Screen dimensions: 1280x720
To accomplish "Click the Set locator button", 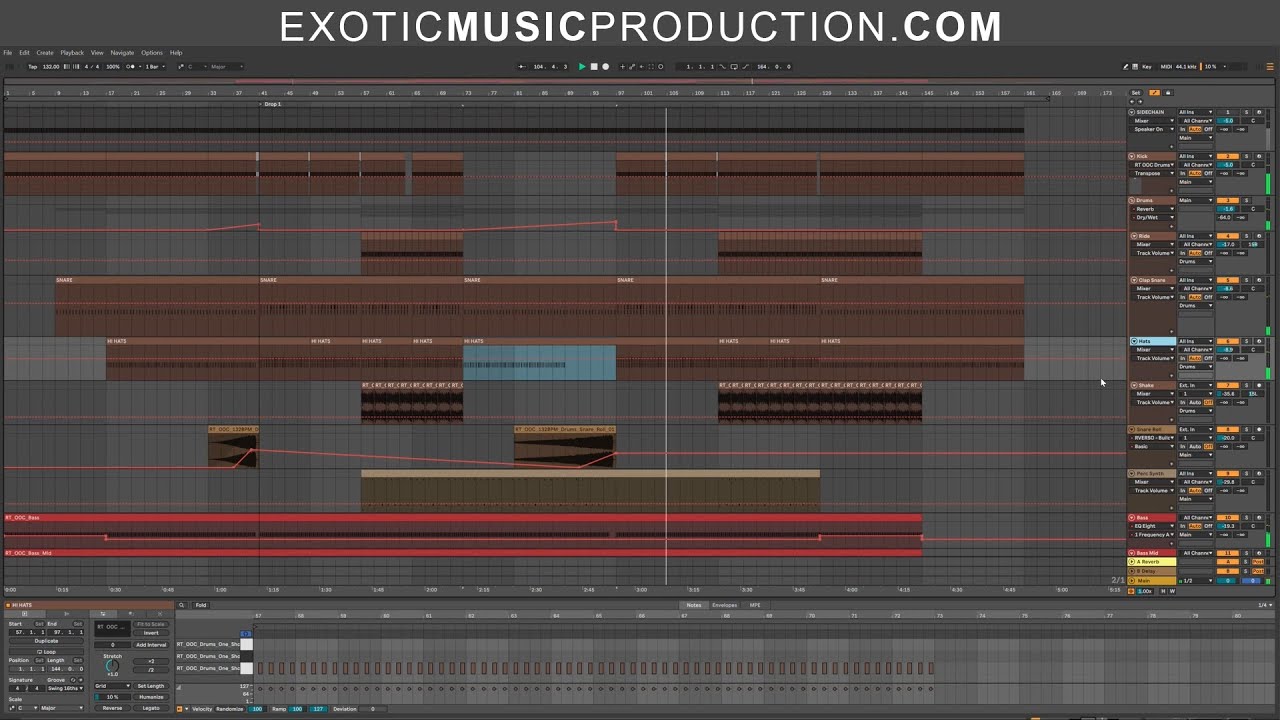I will coord(1135,93).
